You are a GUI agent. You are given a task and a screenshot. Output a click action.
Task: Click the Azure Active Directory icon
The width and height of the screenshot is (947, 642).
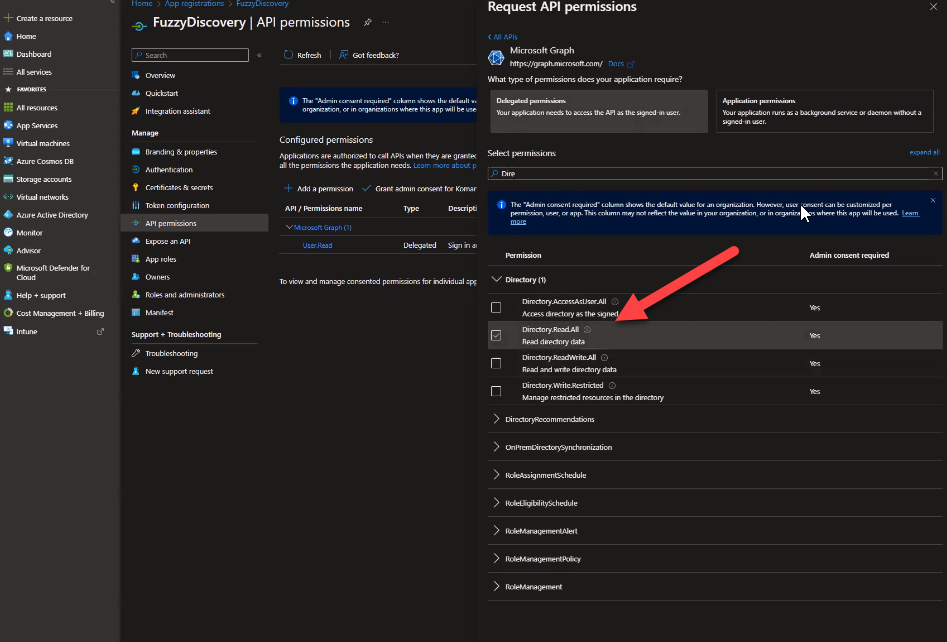pyautogui.click(x=8, y=215)
